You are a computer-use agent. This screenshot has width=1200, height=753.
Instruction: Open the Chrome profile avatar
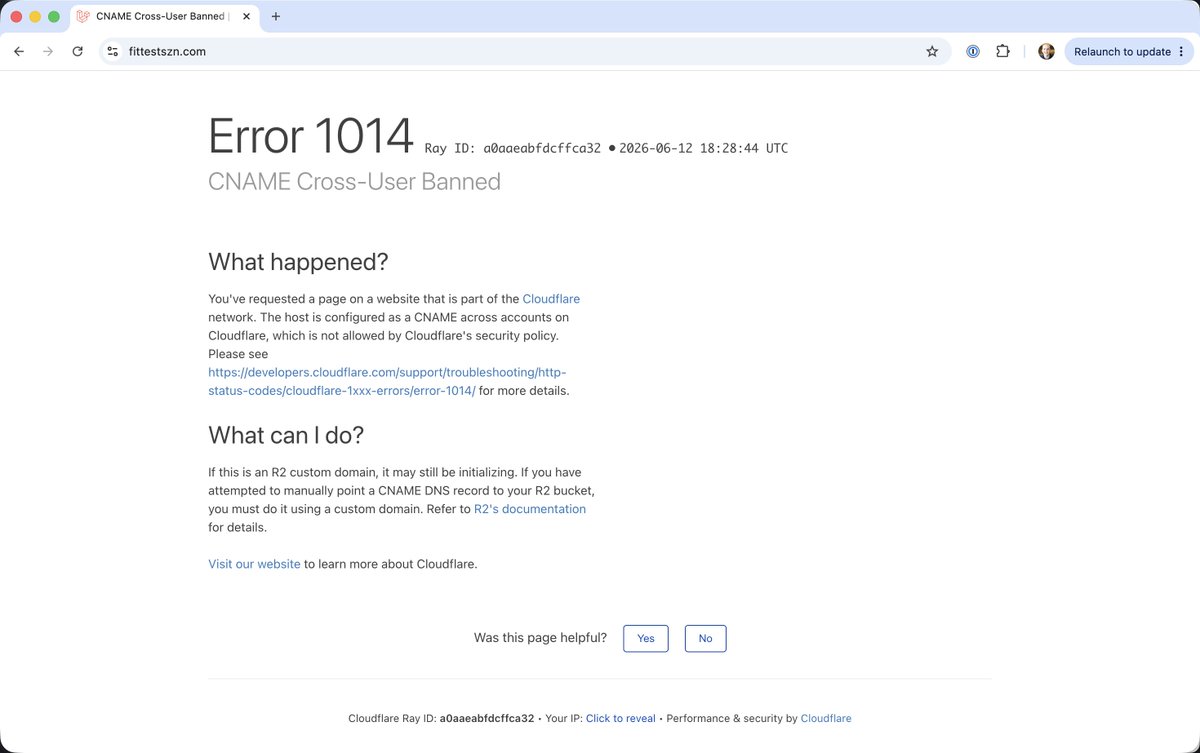point(1046,51)
